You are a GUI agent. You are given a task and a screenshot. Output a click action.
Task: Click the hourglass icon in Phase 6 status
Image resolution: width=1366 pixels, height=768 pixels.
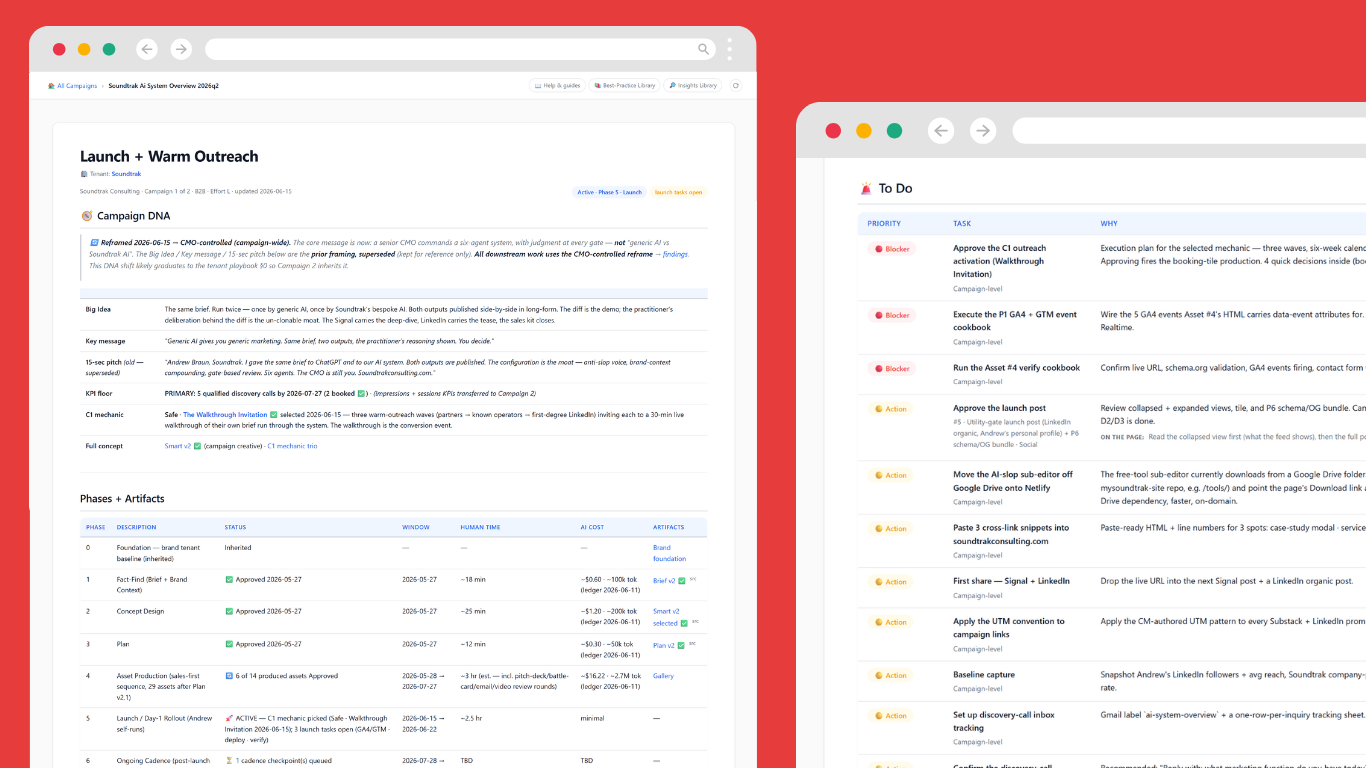(229, 761)
